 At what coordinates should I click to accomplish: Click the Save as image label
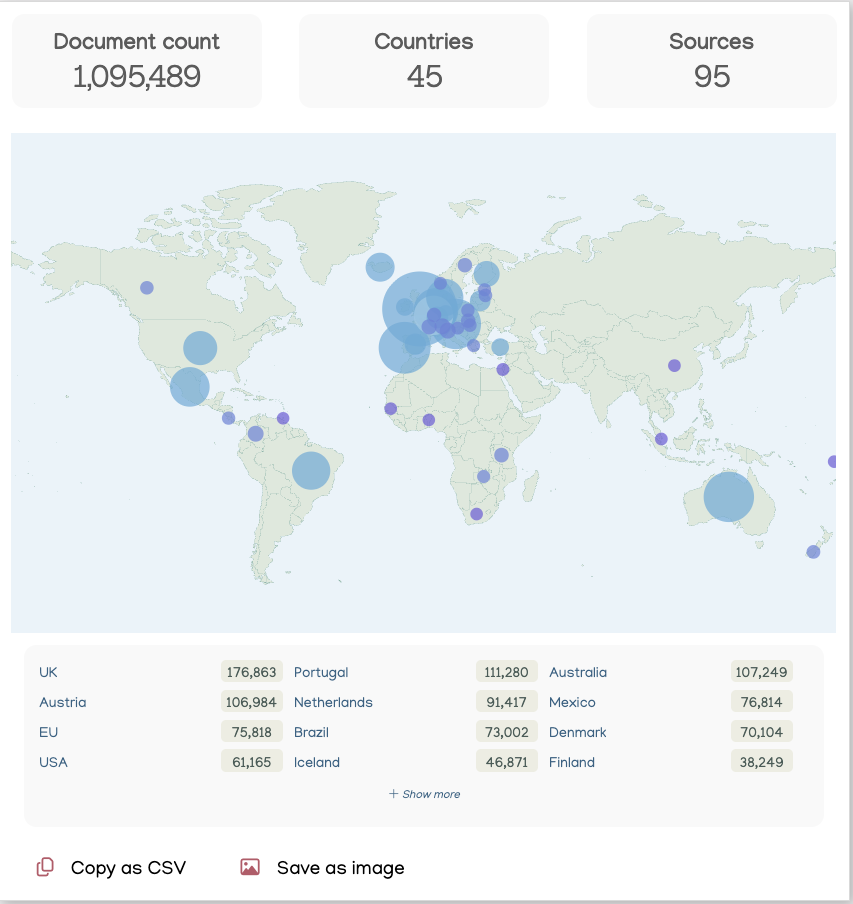[340, 868]
